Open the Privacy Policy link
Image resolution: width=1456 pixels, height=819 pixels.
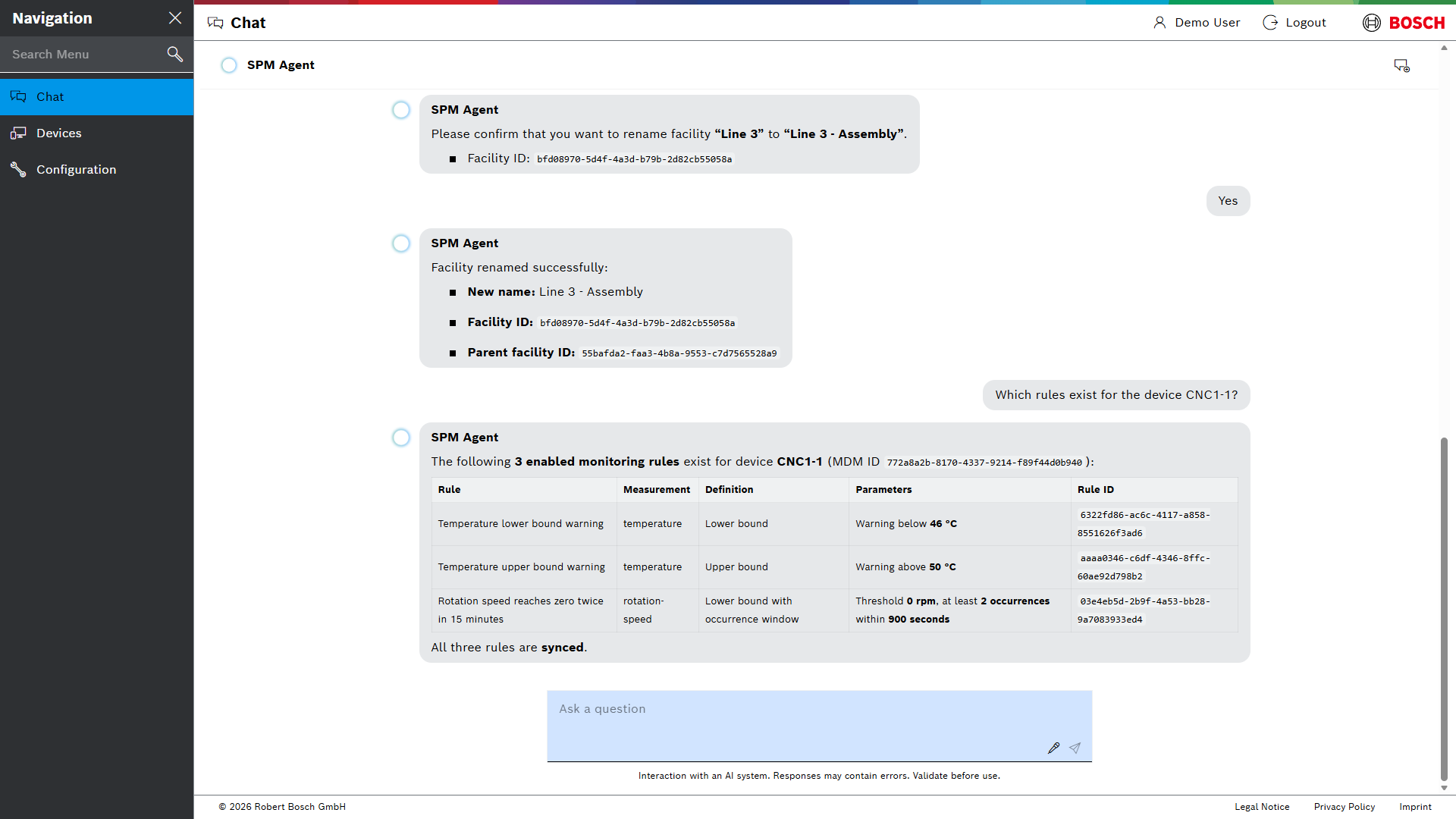[x=1345, y=807]
